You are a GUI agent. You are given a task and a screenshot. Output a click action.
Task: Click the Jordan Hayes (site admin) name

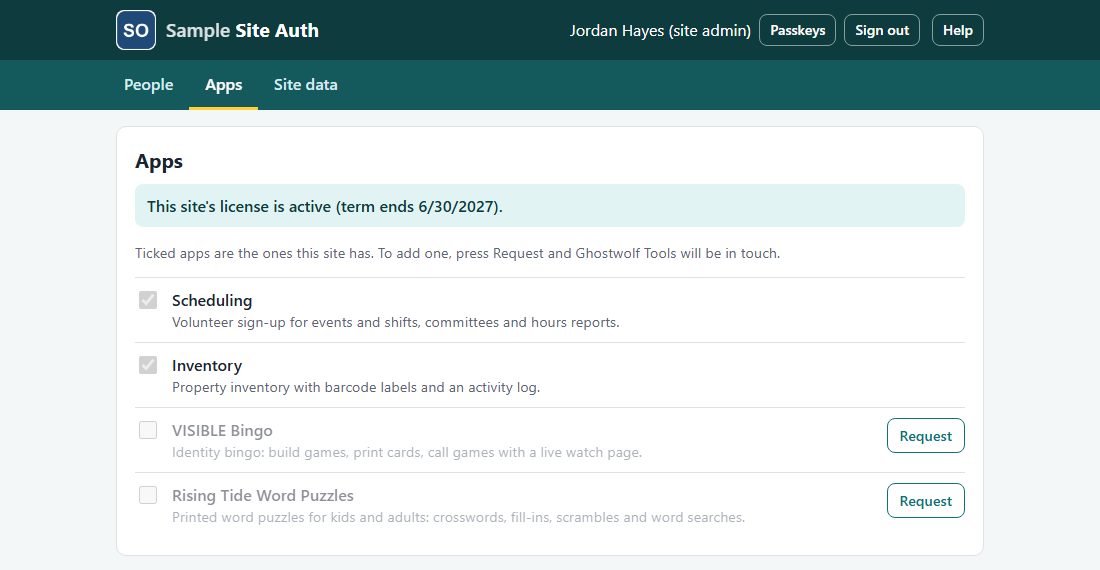(x=659, y=31)
